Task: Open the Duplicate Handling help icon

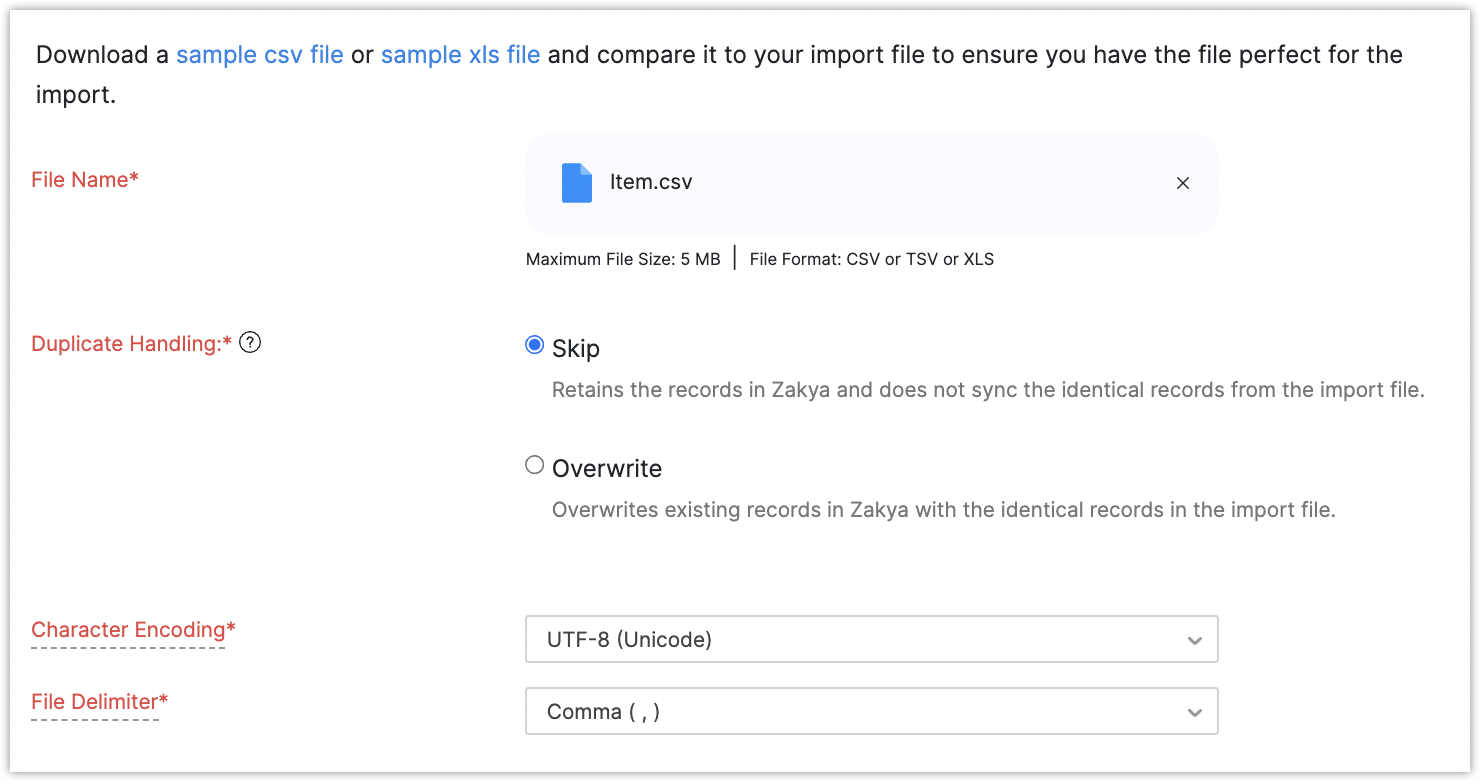Action: coord(251,343)
